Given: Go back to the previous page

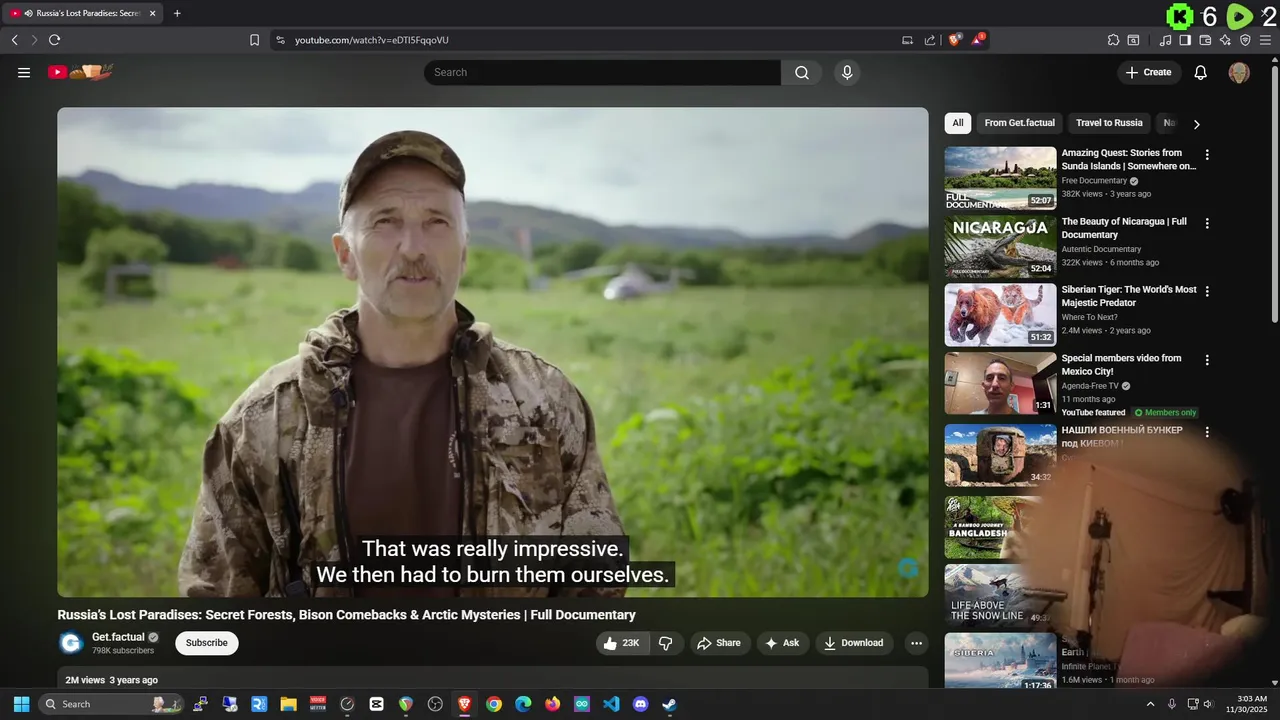Looking at the screenshot, I should point(14,40).
